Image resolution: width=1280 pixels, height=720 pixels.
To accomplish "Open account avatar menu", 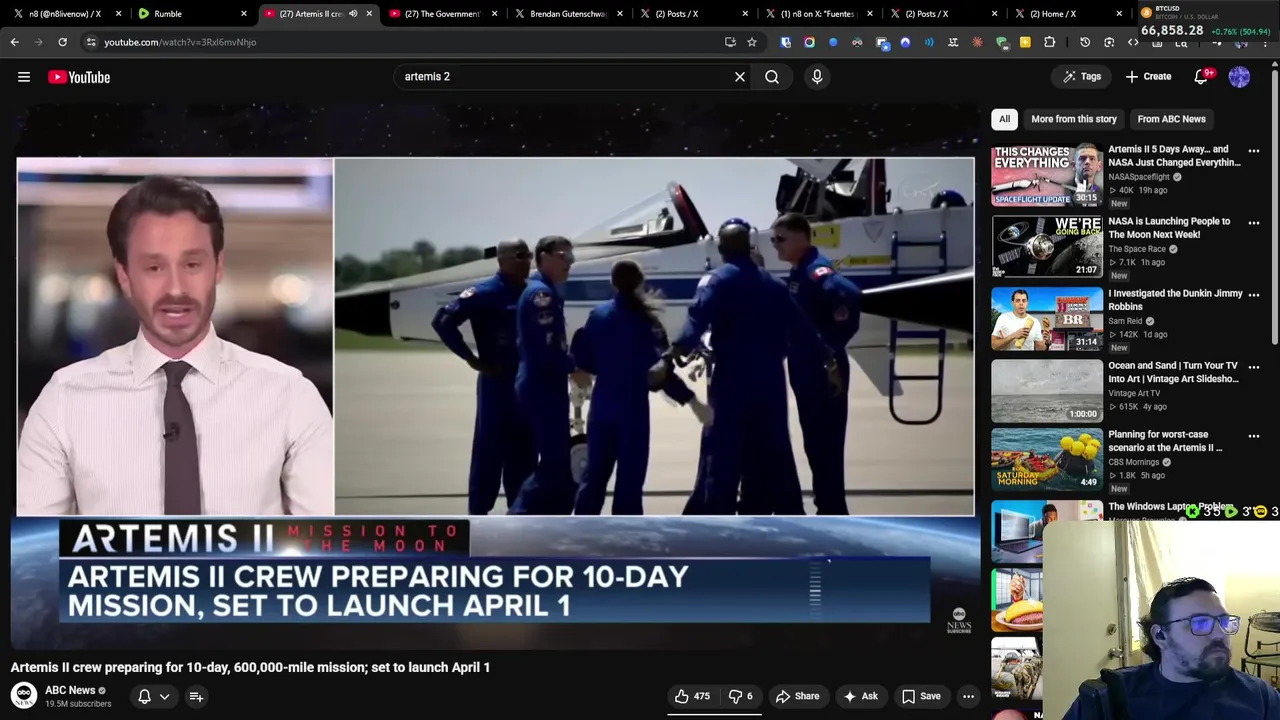I will (1239, 77).
